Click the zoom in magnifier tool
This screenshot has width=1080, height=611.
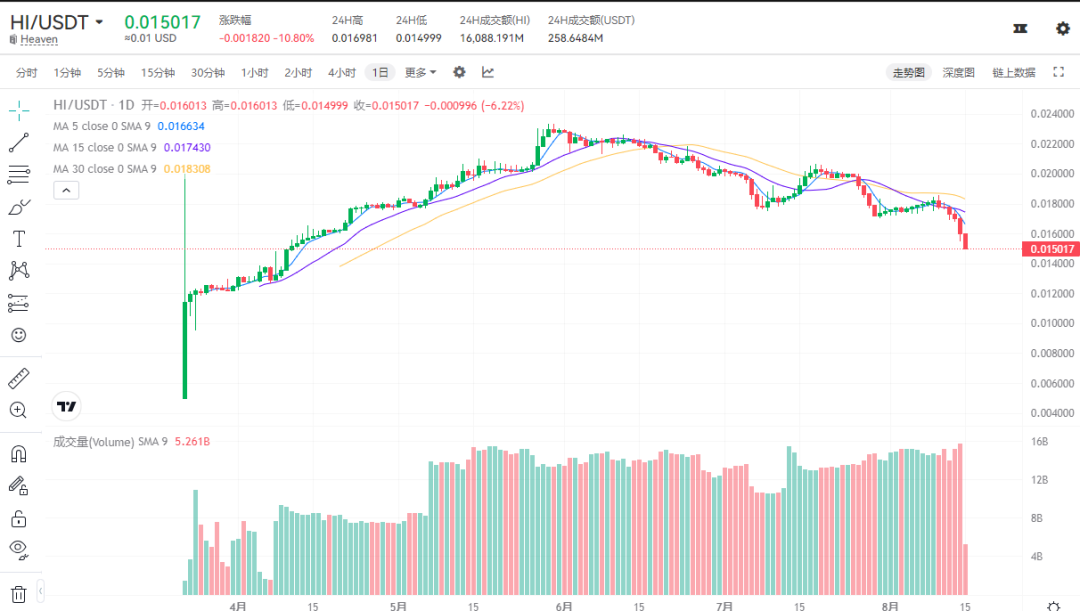[18, 410]
